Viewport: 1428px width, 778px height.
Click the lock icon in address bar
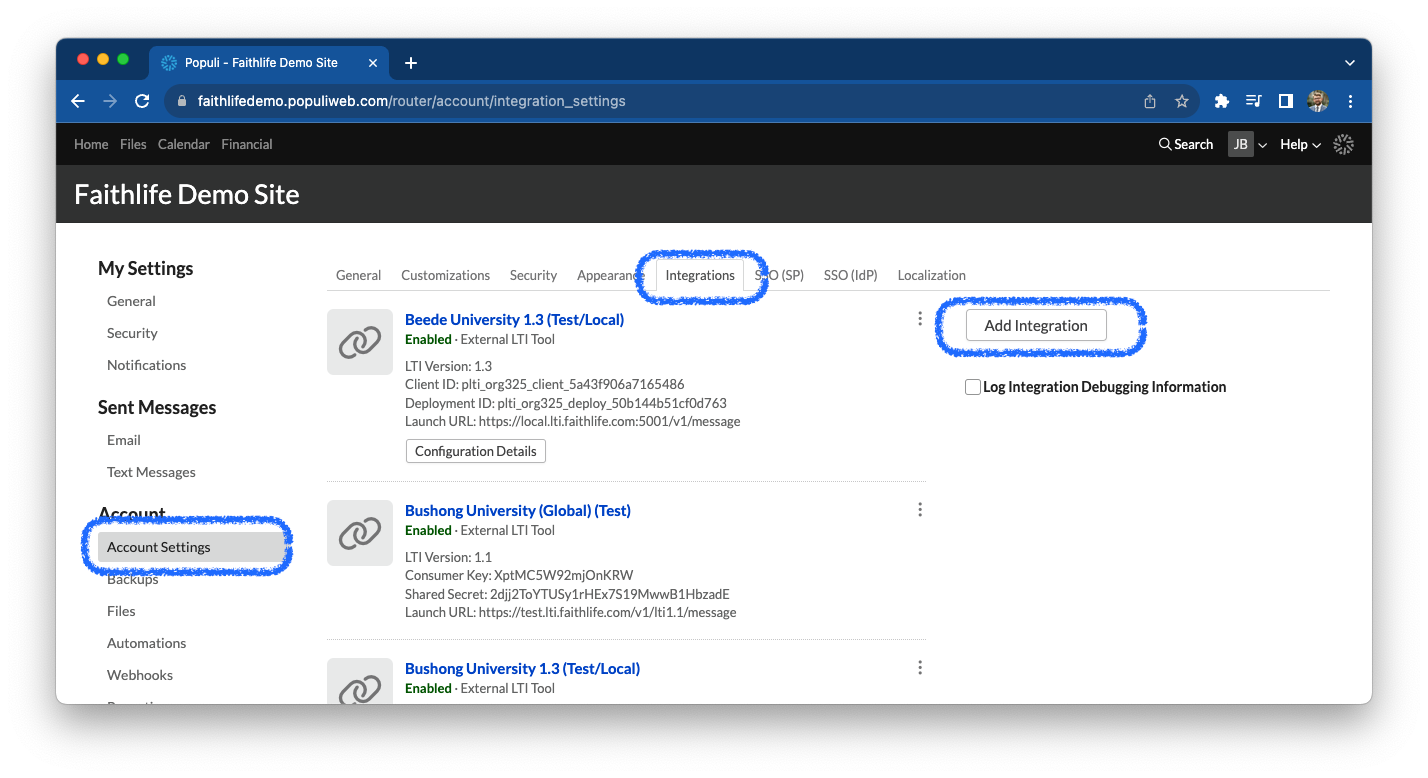click(181, 101)
